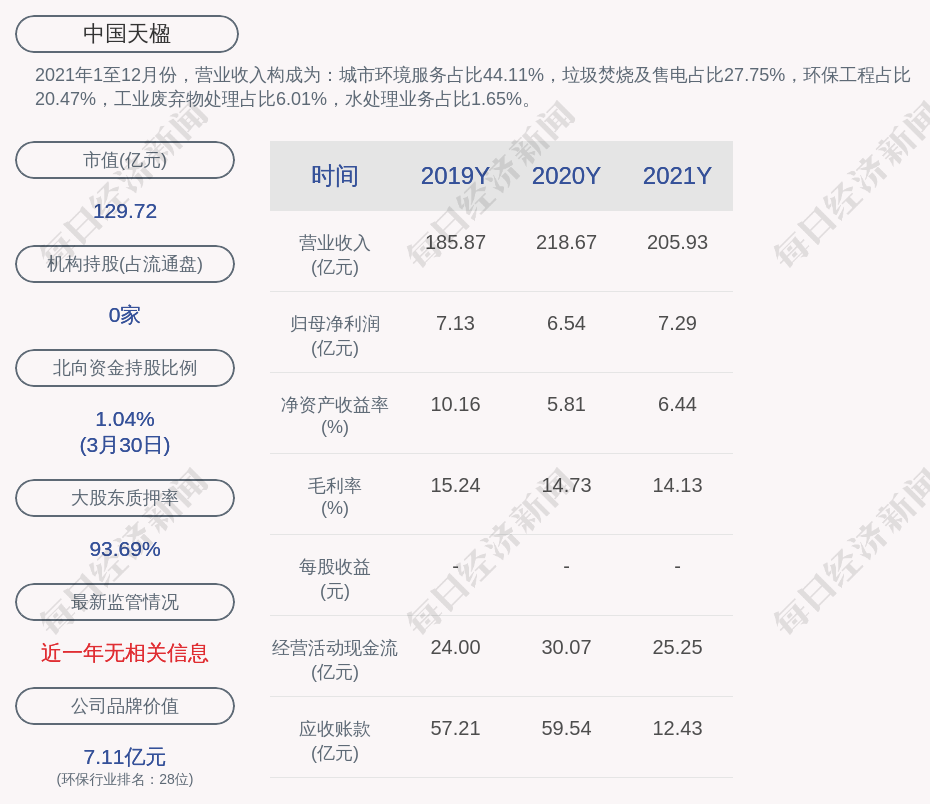930x804 pixels.
Task: Open the 最新监管情况 pill
Action: coord(125,602)
